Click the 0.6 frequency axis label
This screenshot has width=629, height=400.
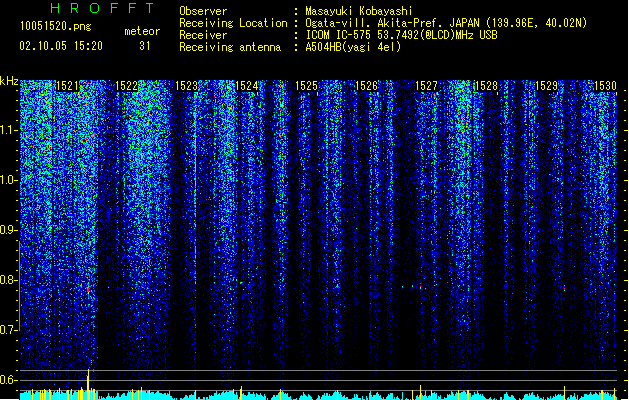click(9, 380)
